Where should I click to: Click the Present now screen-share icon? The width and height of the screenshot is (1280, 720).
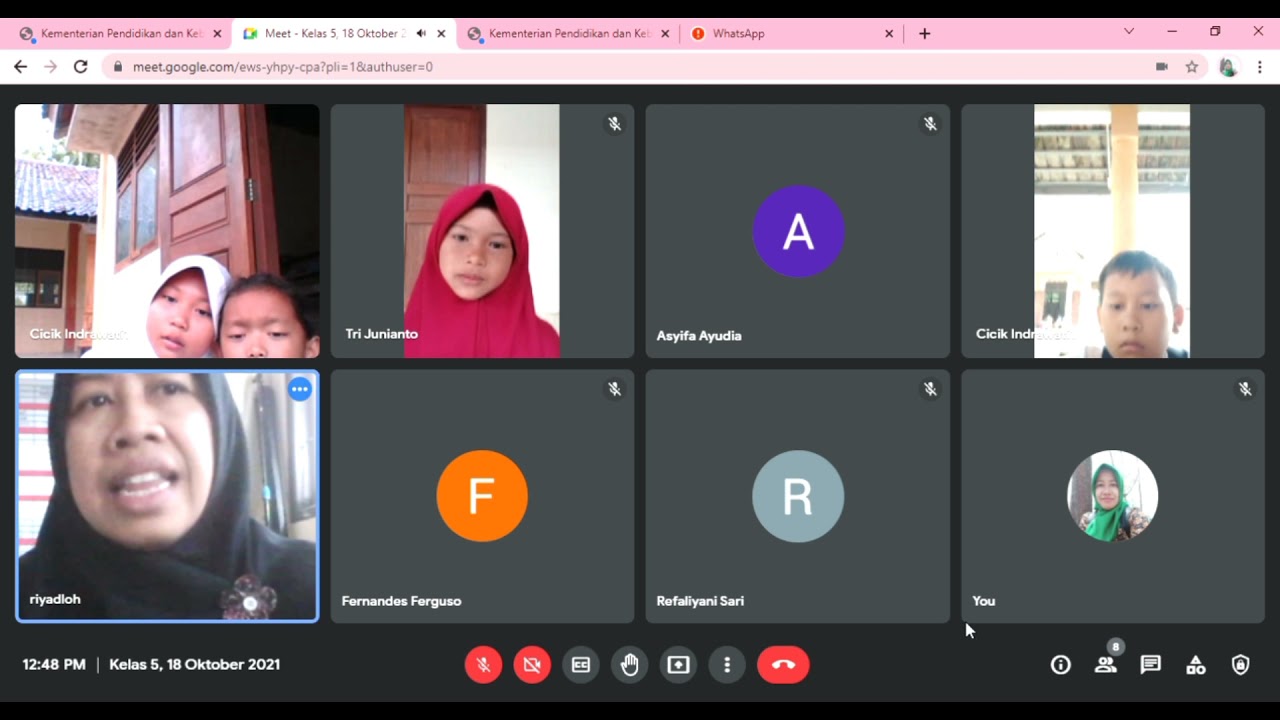(679, 665)
